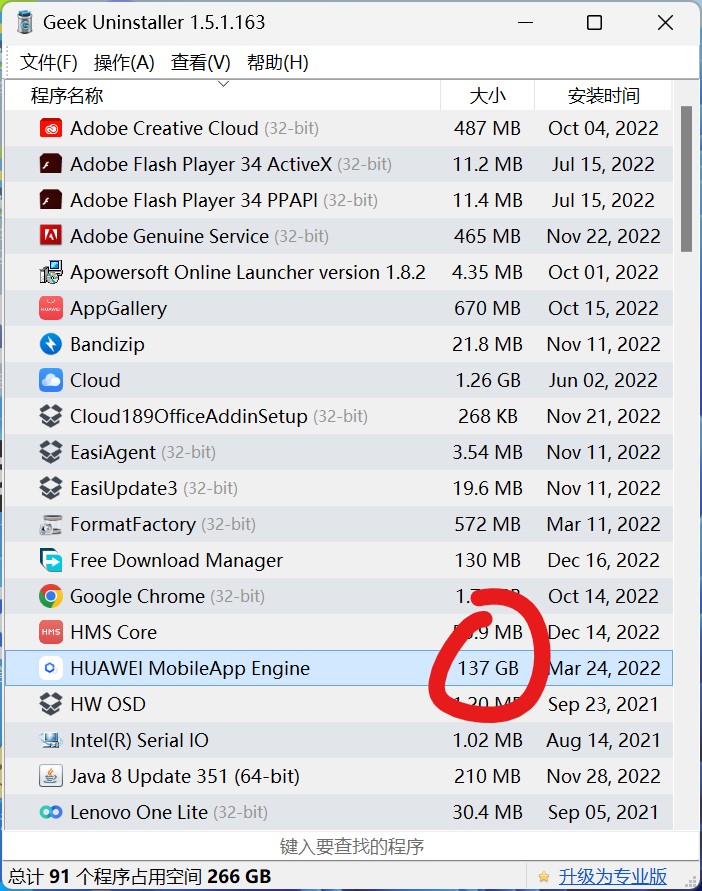Click the HUAWEI MobileApp Engine icon
702x891 pixels.
(x=51, y=668)
